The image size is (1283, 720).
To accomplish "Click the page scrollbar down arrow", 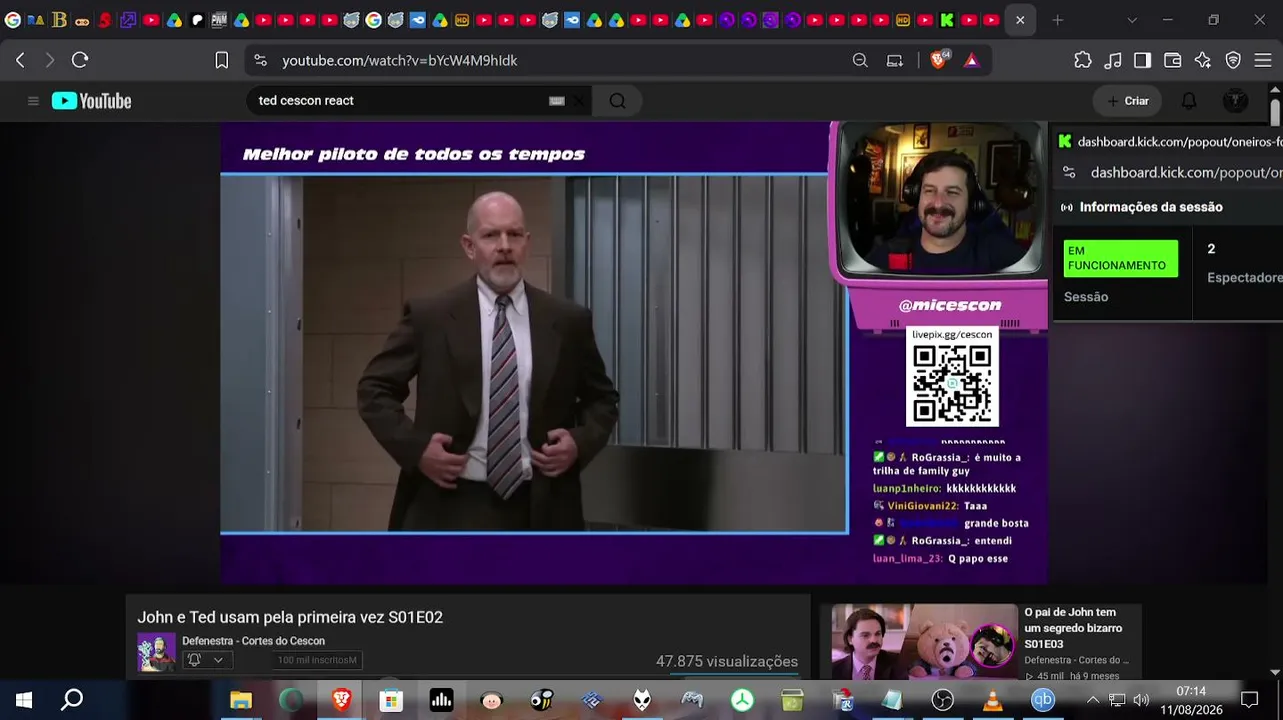I will pos(1275,672).
